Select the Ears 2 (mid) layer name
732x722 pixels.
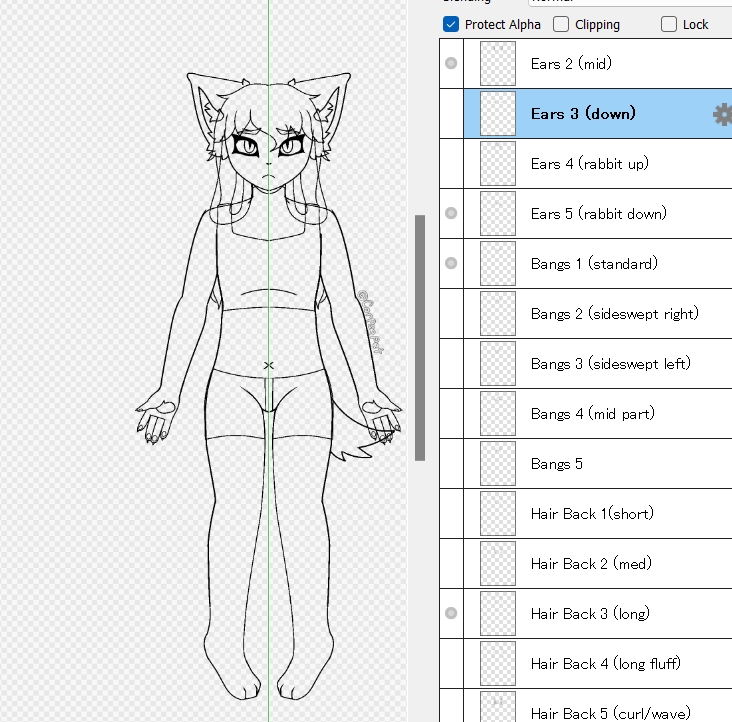[571, 63]
